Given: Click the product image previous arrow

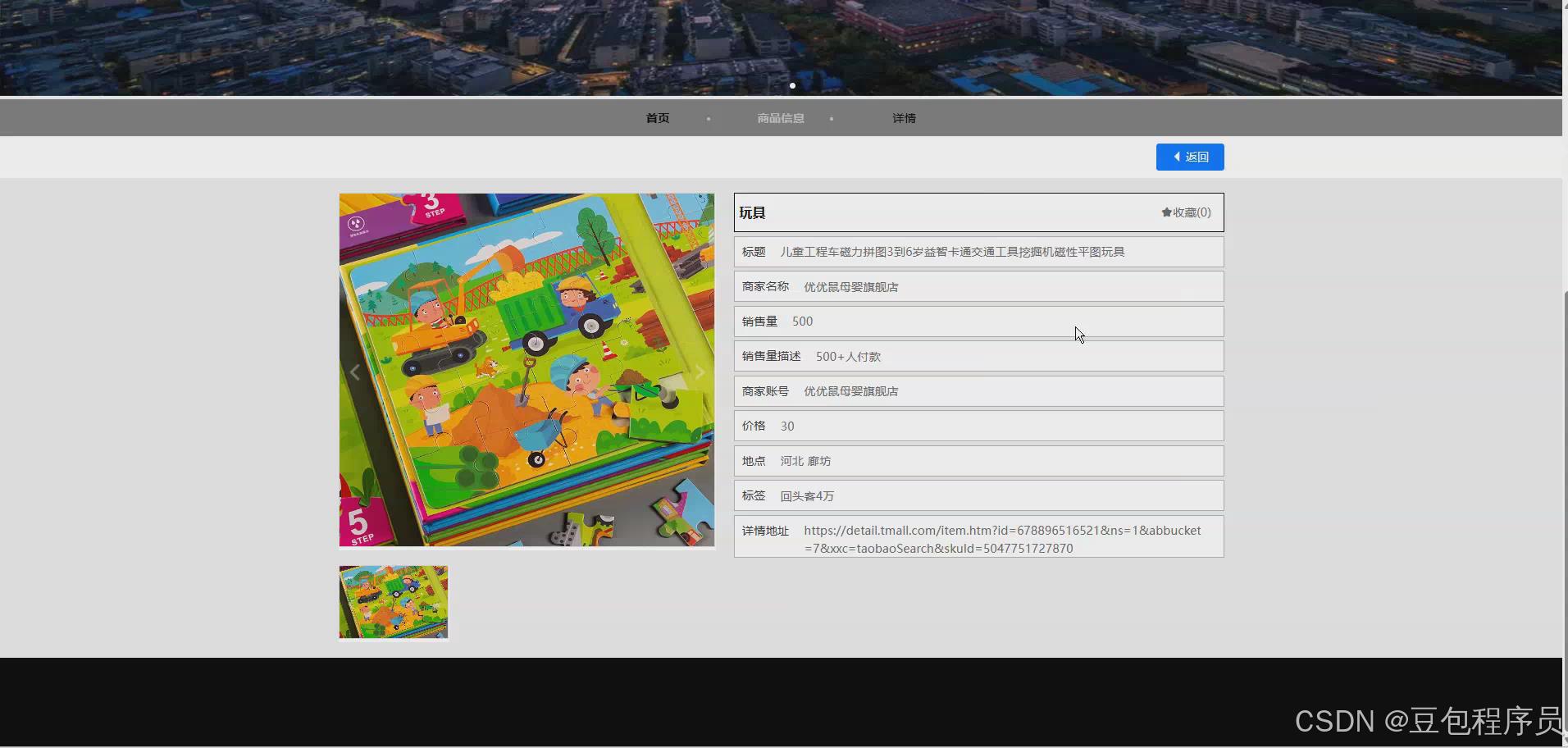Looking at the screenshot, I should 355,372.
